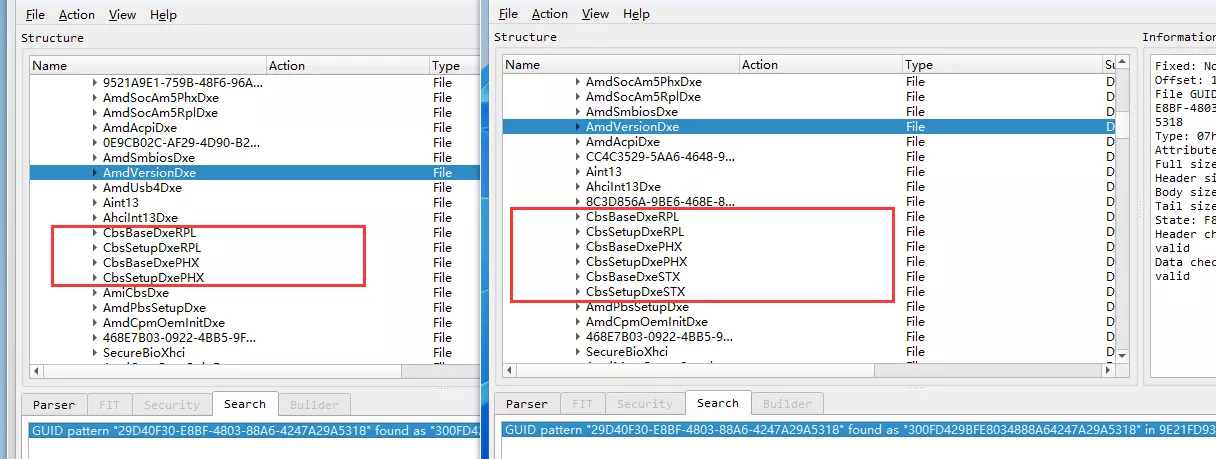Open the Action menu in right window
This screenshot has height=459, width=1216.
point(549,14)
